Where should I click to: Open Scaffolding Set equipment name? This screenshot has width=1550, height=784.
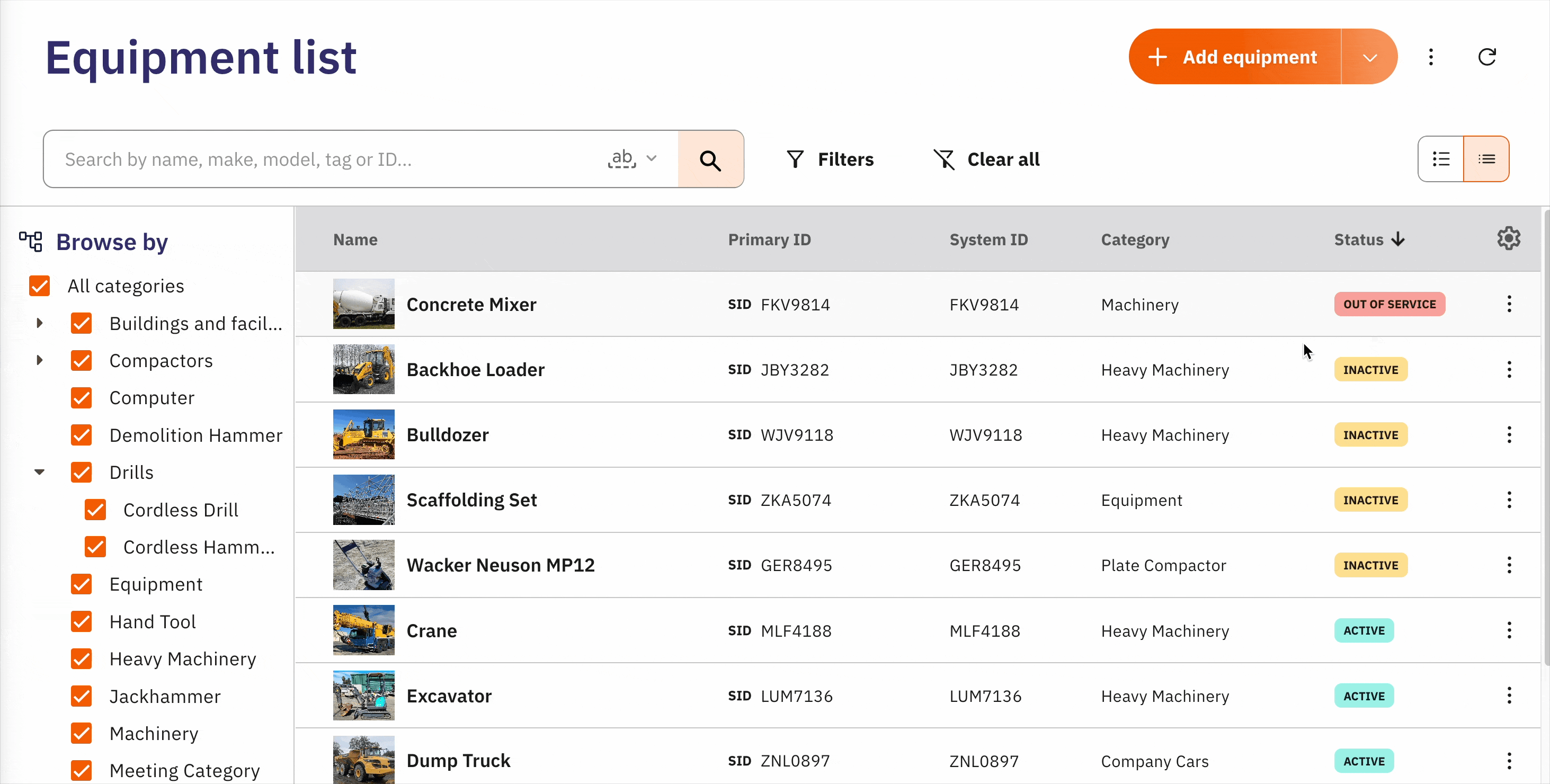[472, 500]
